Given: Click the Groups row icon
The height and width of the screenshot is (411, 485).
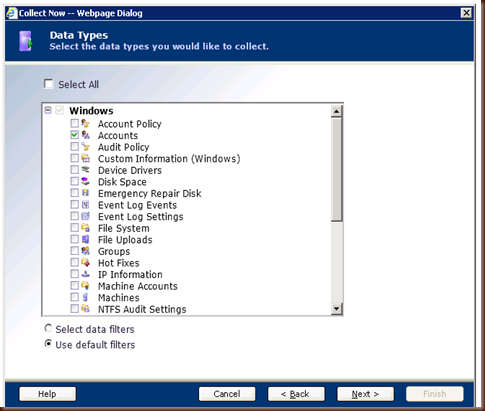Looking at the screenshot, I should [x=86, y=251].
